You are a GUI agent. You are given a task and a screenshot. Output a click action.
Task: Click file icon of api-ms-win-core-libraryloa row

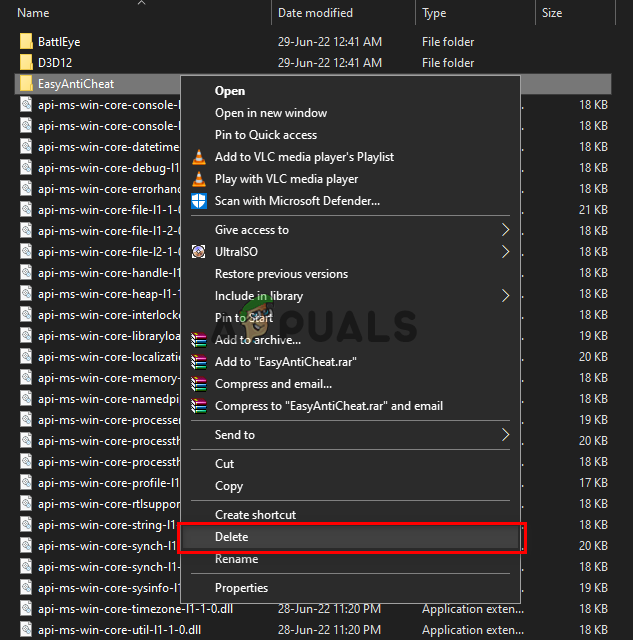point(26,336)
